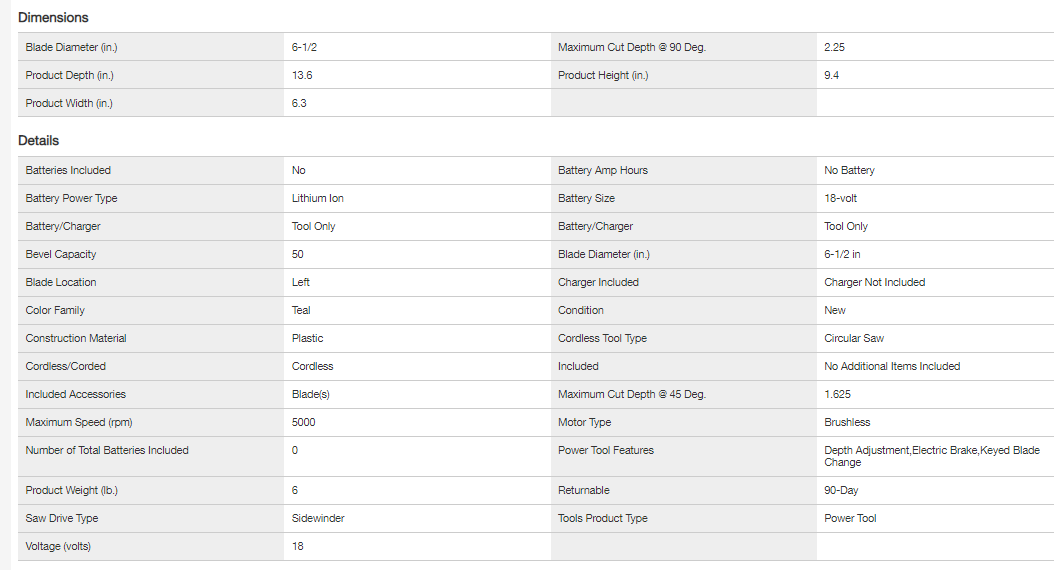Click the Maximum Speed (rpm) value 5000
The height and width of the screenshot is (570, 1054).
coord(303,422)
